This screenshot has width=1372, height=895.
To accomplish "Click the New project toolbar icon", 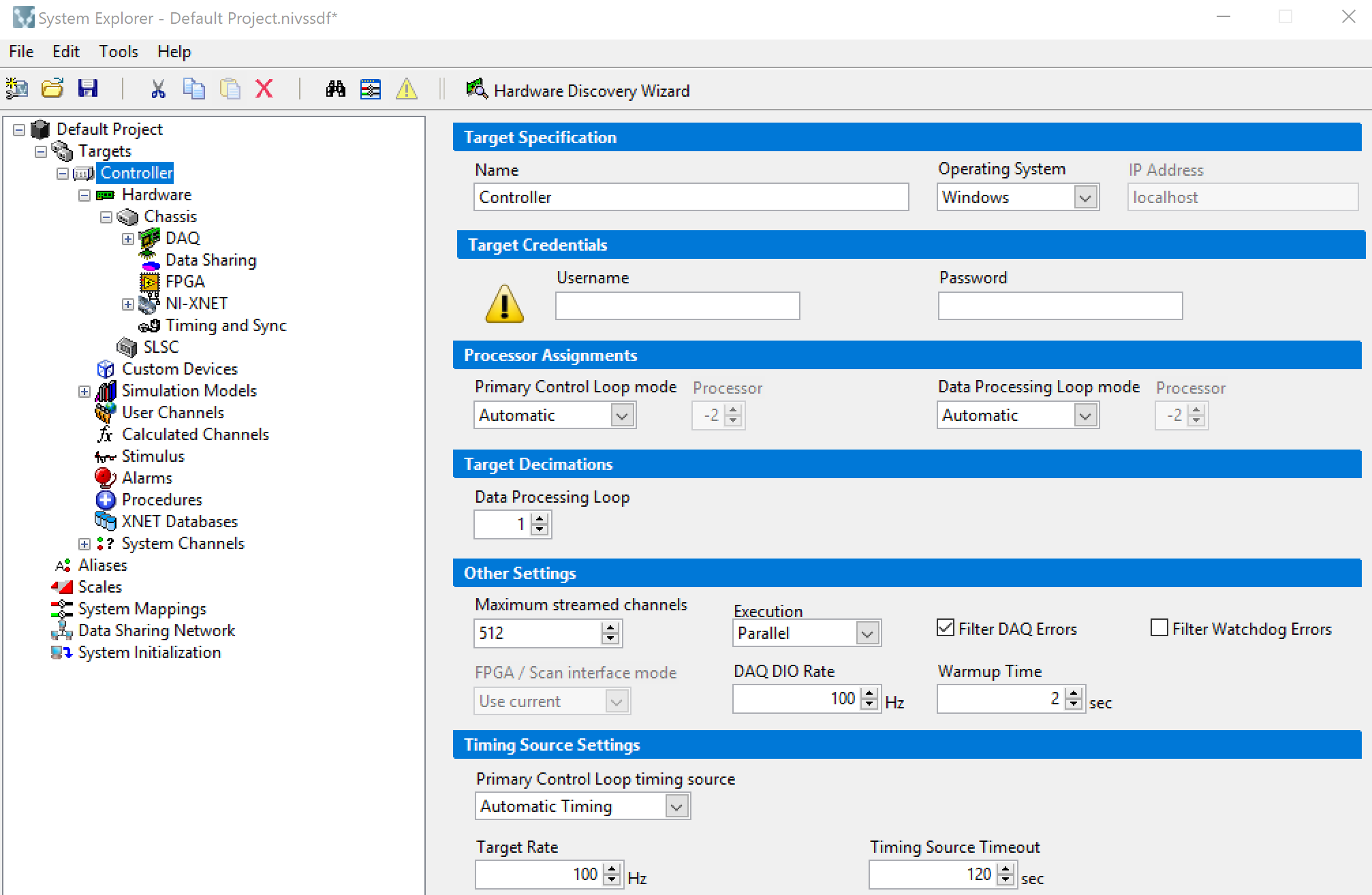I will point(17,89).
